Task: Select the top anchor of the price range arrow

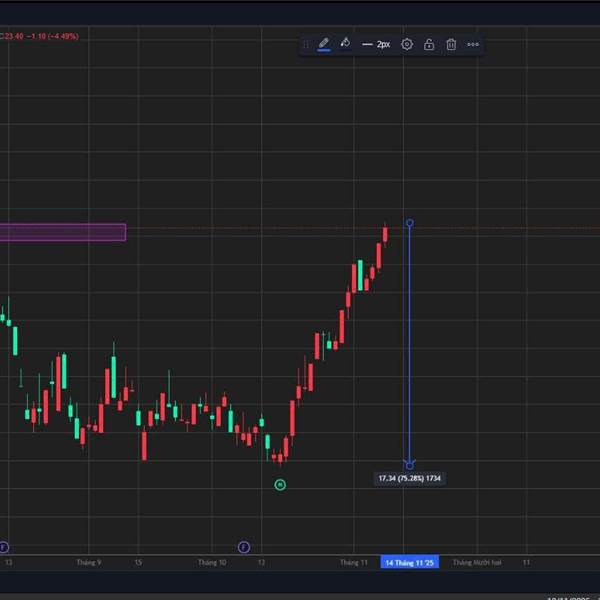Action: pyautogui.click(x=409, y=223)
